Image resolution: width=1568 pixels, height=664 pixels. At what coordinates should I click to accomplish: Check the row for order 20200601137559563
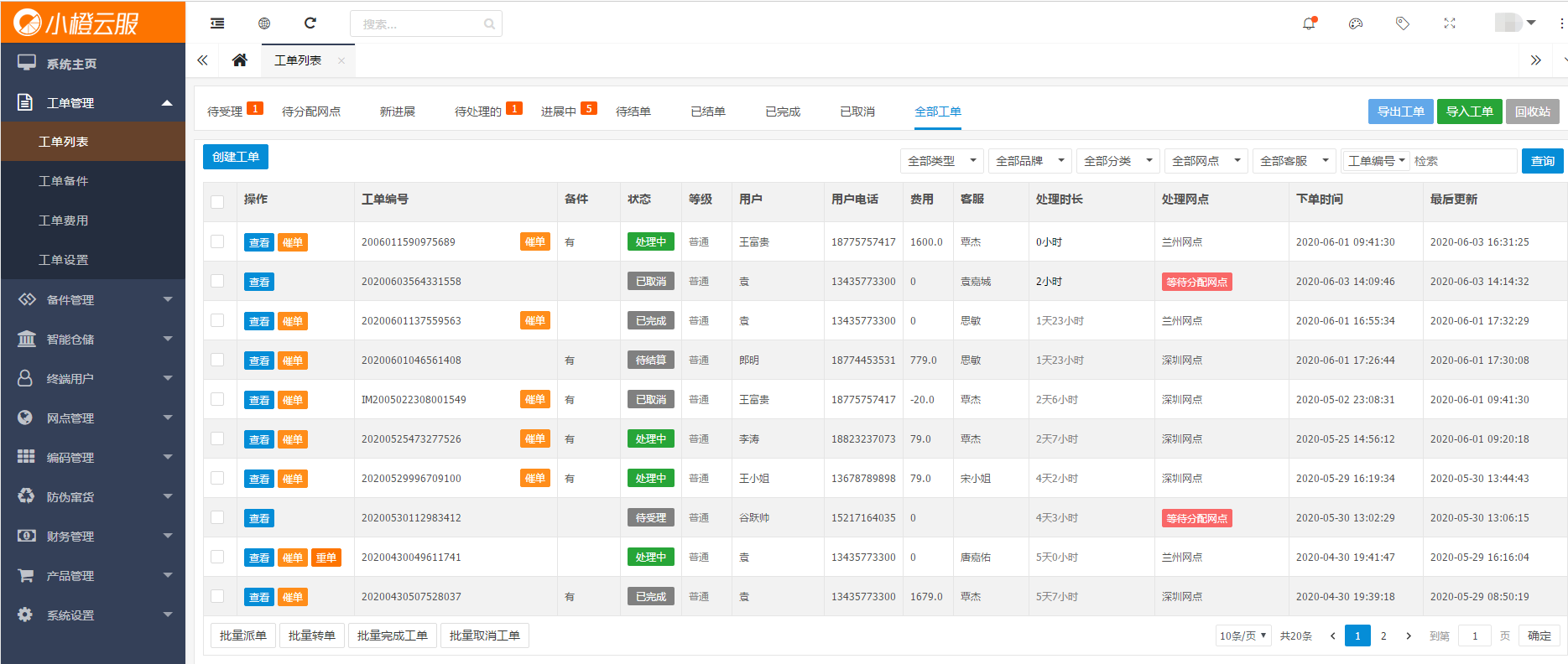pos(217,320)
